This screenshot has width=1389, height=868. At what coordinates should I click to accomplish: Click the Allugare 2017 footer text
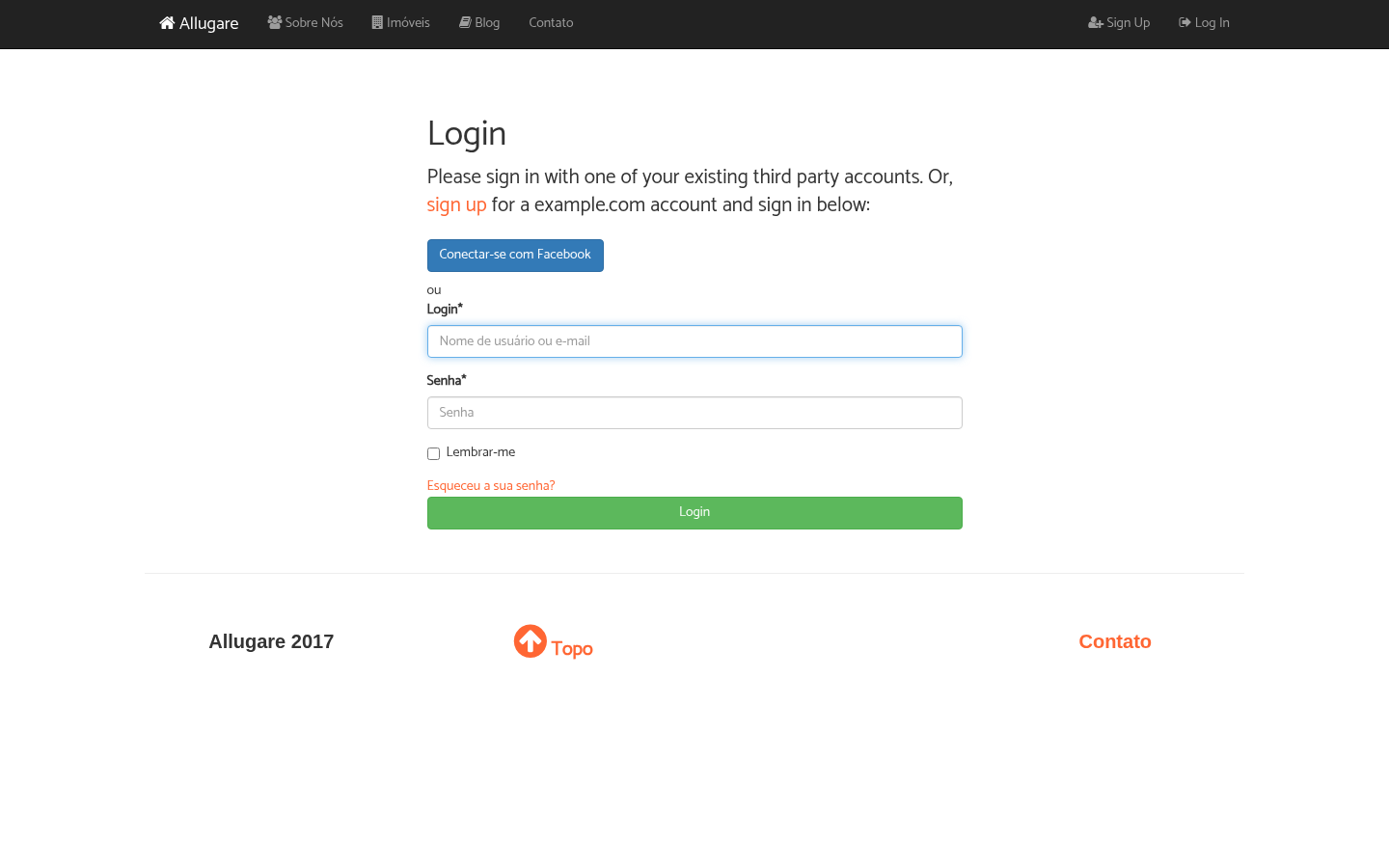pos(271,641)
